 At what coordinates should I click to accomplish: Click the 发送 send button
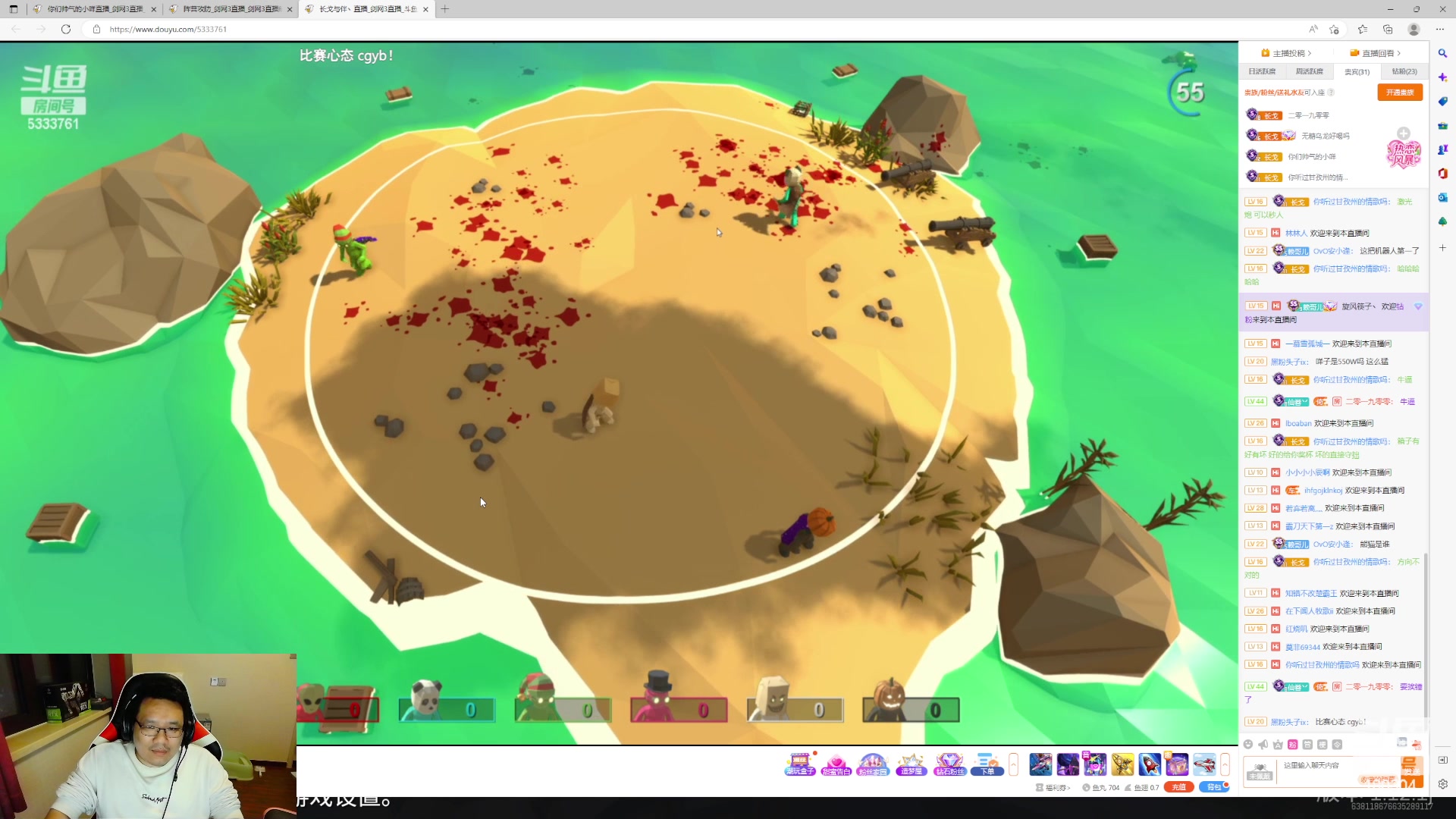click(x=1411, y=772)
